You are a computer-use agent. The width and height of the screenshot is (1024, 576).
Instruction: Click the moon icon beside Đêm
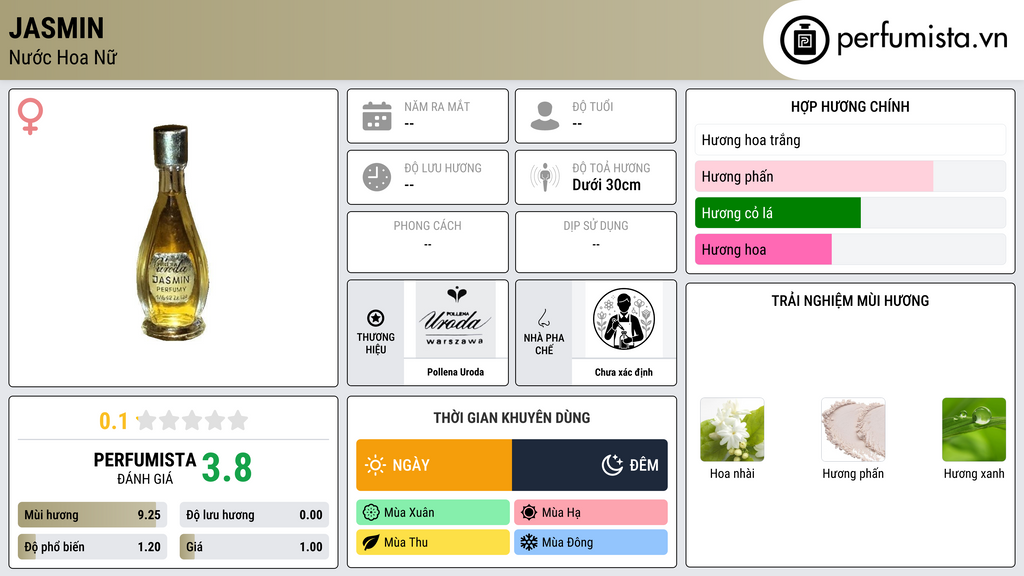pos(612,465)
